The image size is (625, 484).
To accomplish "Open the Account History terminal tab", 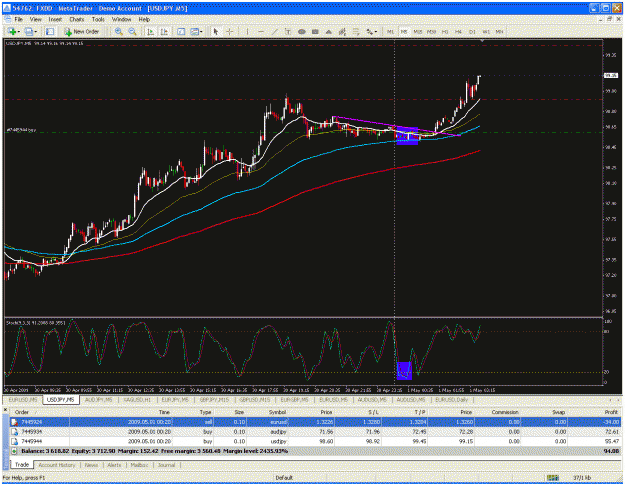I will [x=57, y=465].
